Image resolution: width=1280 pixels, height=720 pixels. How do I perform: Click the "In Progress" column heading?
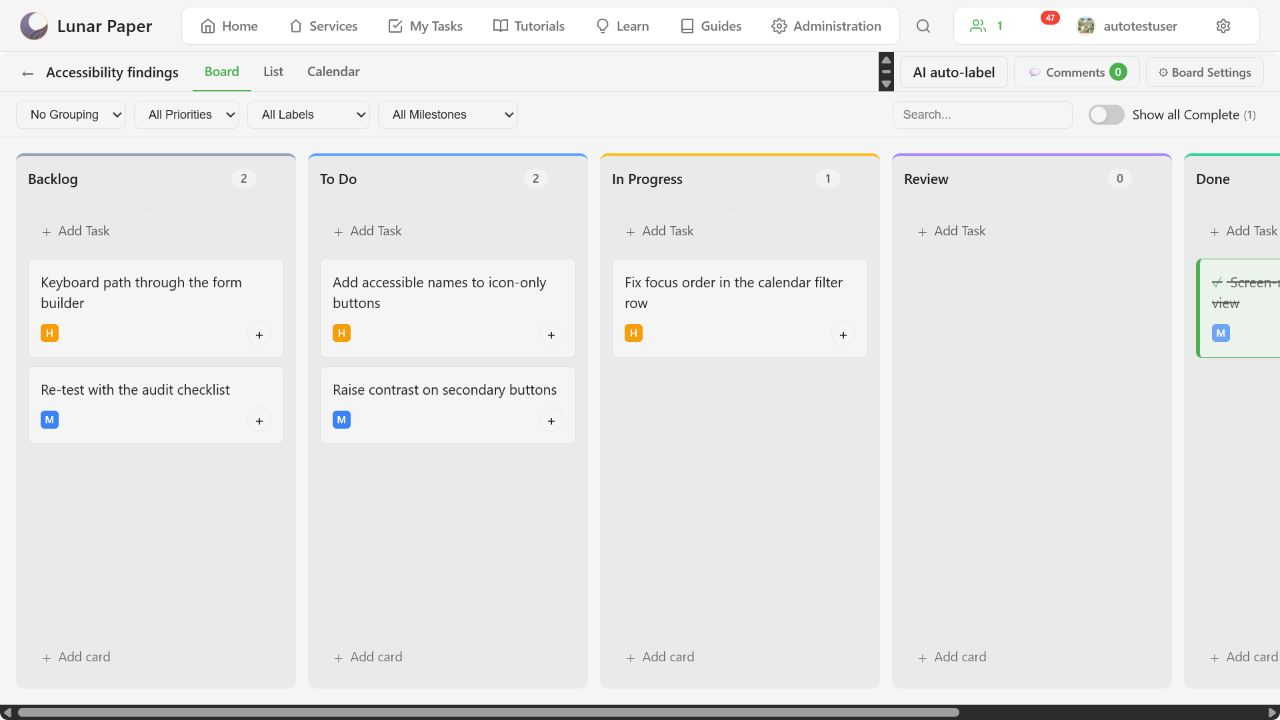coord(647,179)
